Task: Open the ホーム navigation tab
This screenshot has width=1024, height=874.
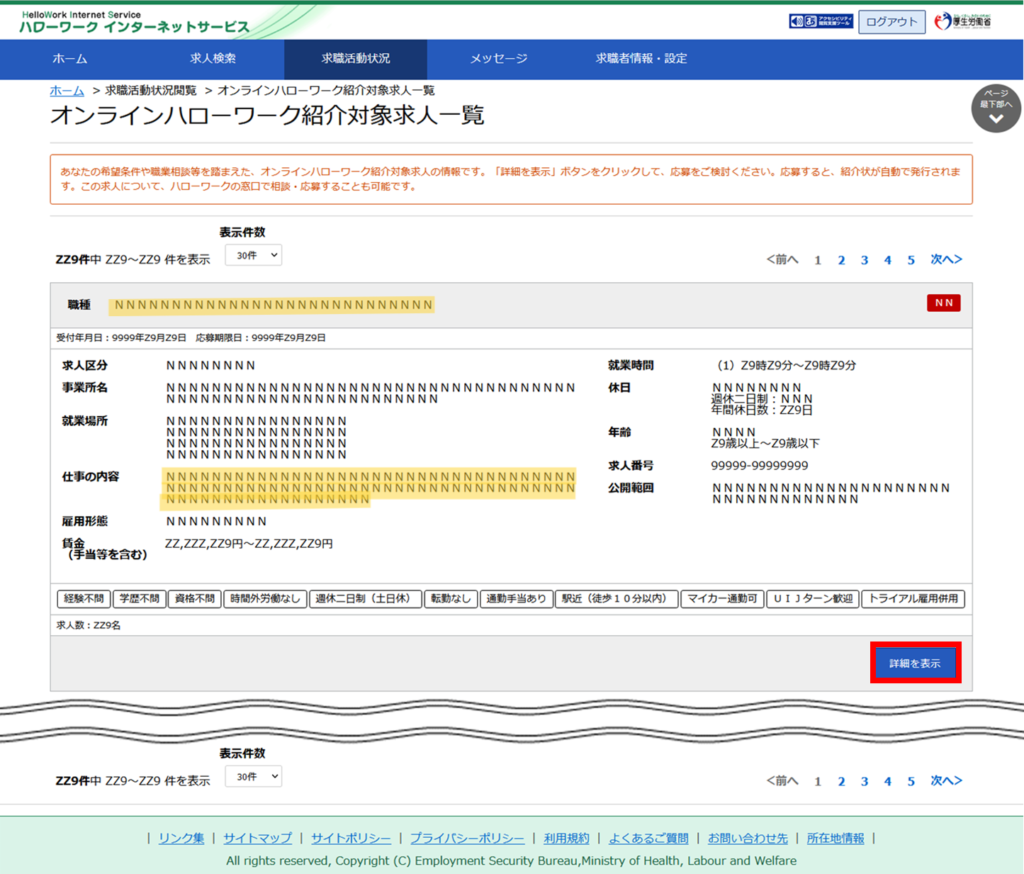Action: [x=70, y=59]
